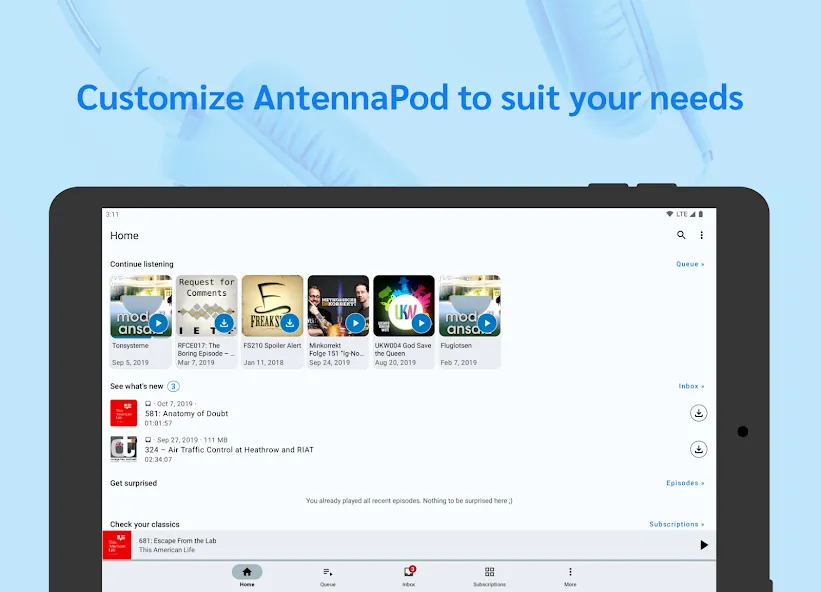Open the Inbox tab
The width and height of the screenshot is (821, 592).
(x=409, y=576)
